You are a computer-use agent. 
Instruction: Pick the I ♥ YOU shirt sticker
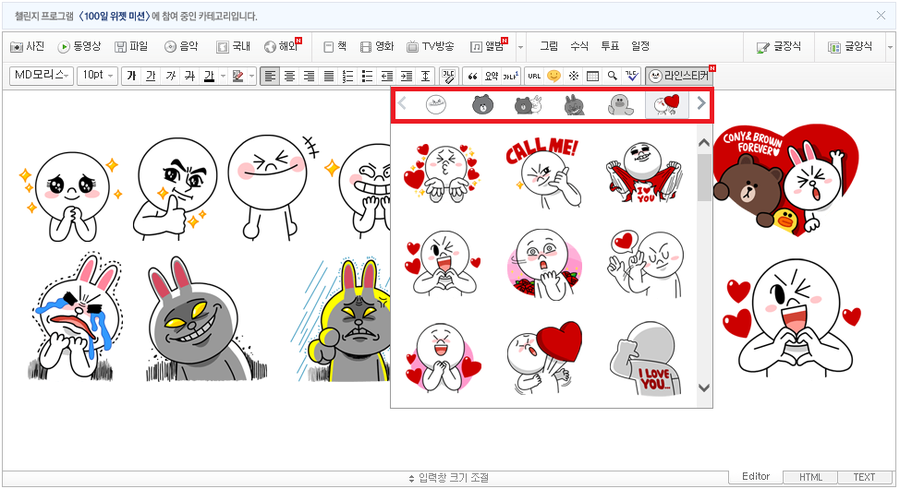[x=645, y=172]
